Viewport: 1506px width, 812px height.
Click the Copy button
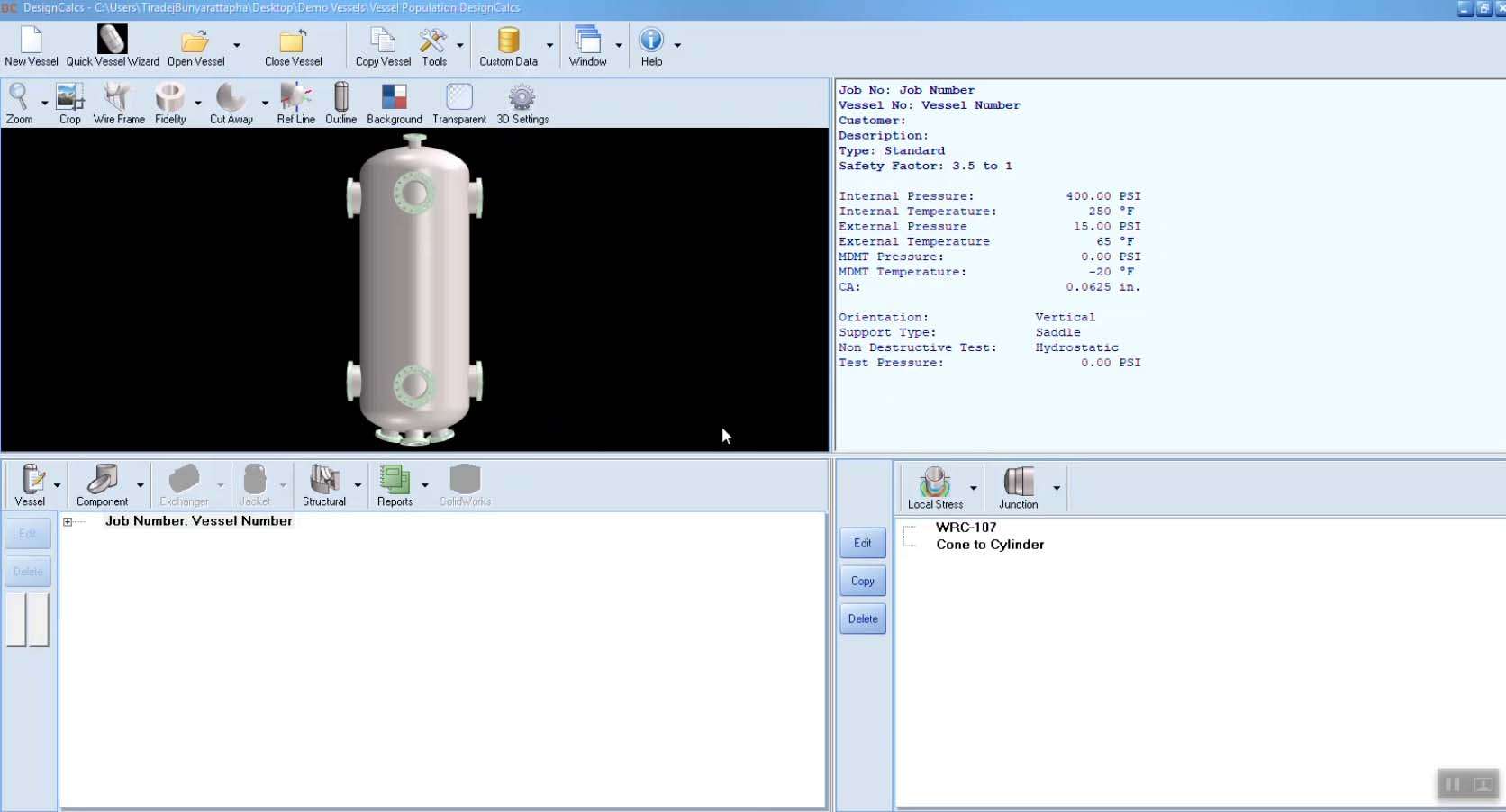click(x=862, y=582)
